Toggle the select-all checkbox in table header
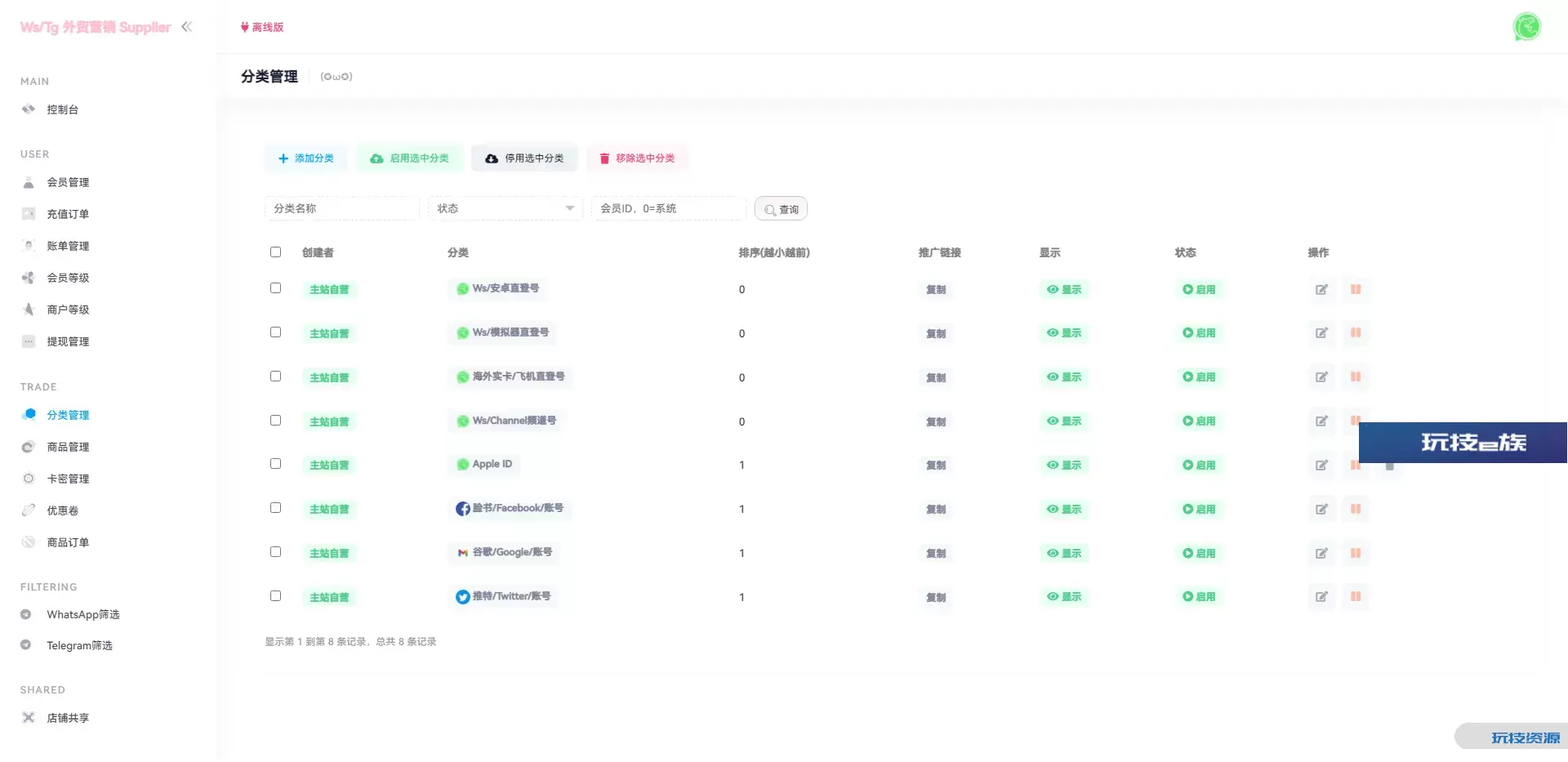Screen dimensions: 1568x762 (x=275, y=252)
